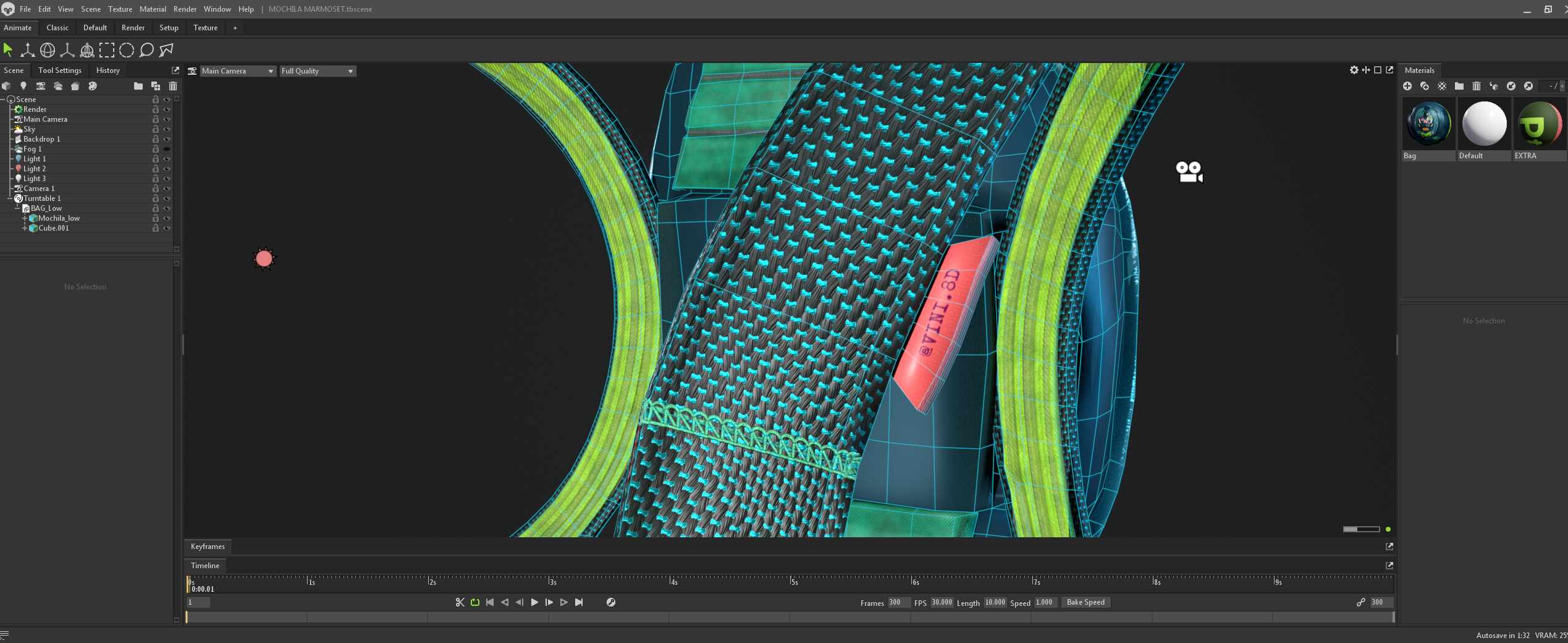
Task: Choose the rectangular marquee selection tool
Action: pyautogui.click(x=107, y=50)
